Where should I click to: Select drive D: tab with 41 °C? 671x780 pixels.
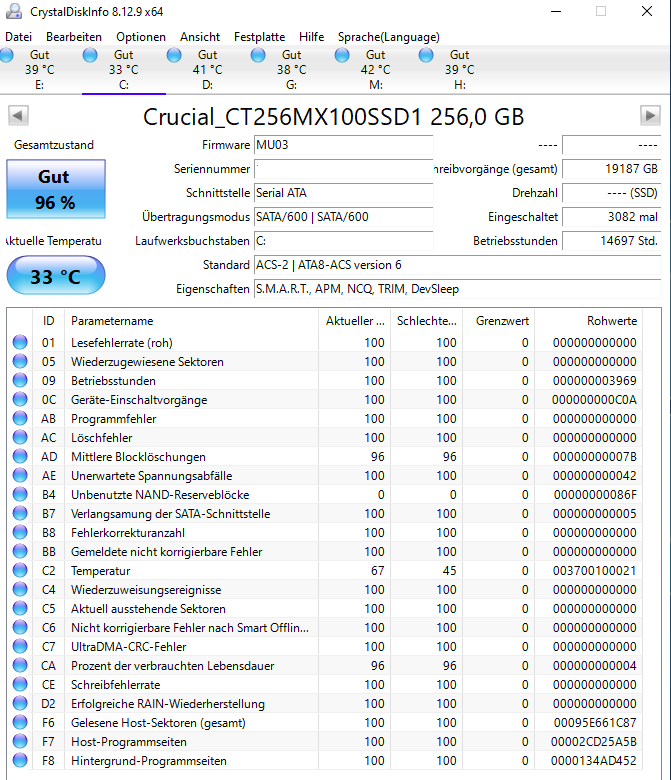coord(208,70)
